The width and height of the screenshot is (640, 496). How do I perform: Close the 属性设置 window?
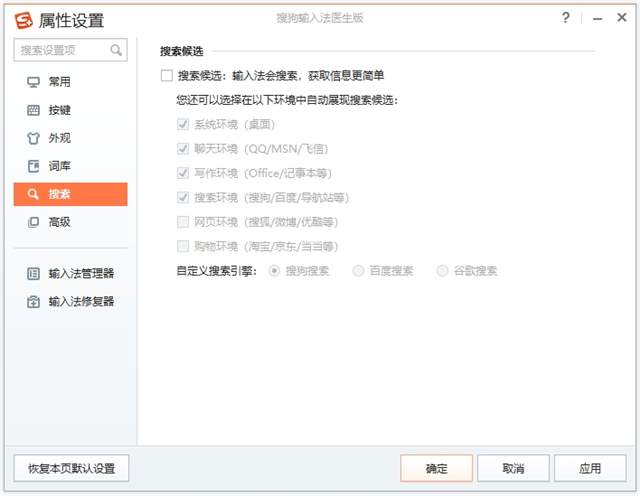[622, 18]
